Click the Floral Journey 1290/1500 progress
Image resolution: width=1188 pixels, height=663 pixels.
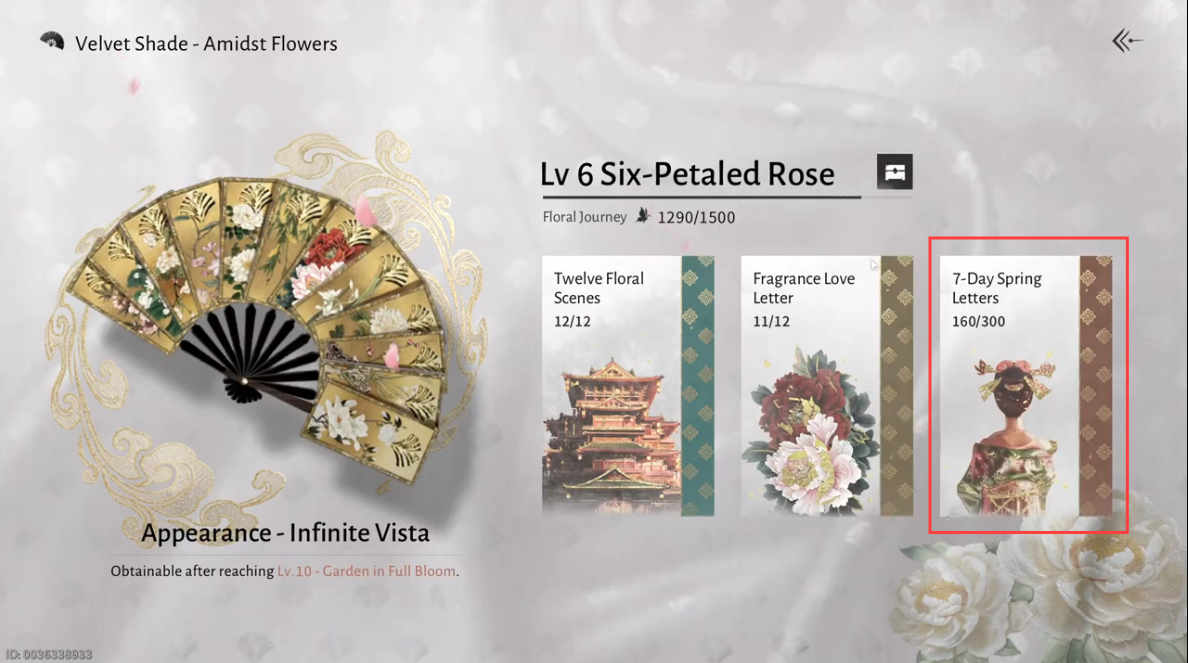tap(696, 217)
